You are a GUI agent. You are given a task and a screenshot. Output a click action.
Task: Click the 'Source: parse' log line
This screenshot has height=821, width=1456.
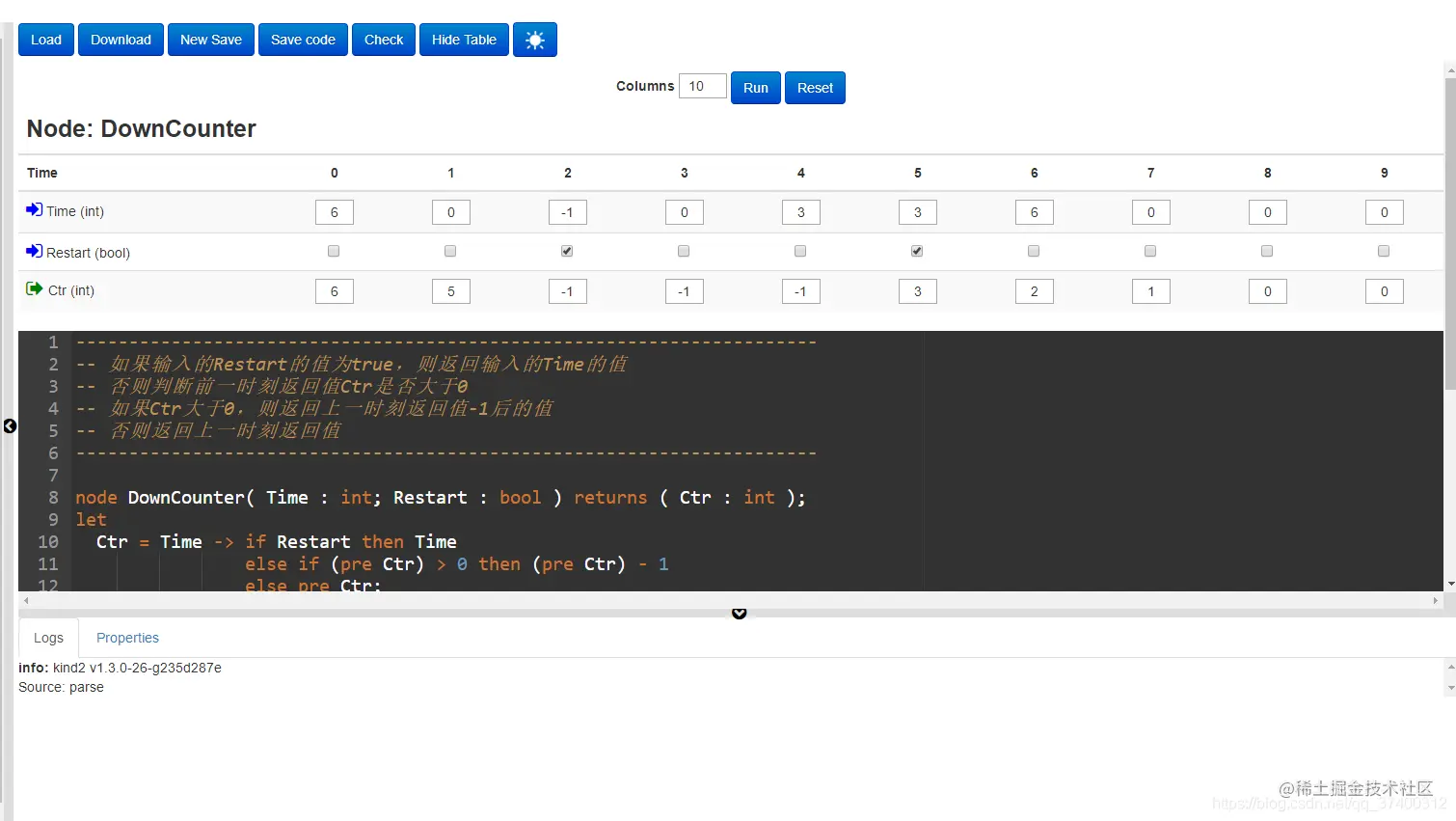(x=61, y=687)
